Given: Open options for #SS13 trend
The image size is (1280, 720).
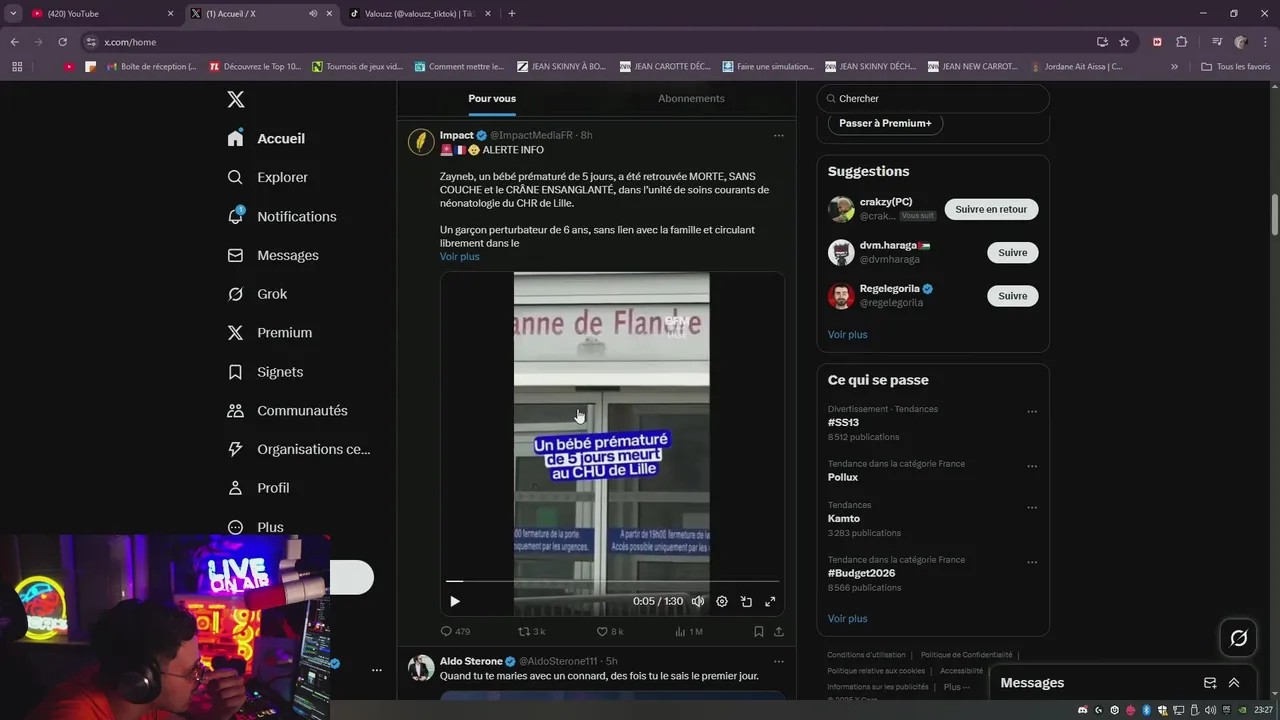Looking at the screenshot, I should 1032,411.
